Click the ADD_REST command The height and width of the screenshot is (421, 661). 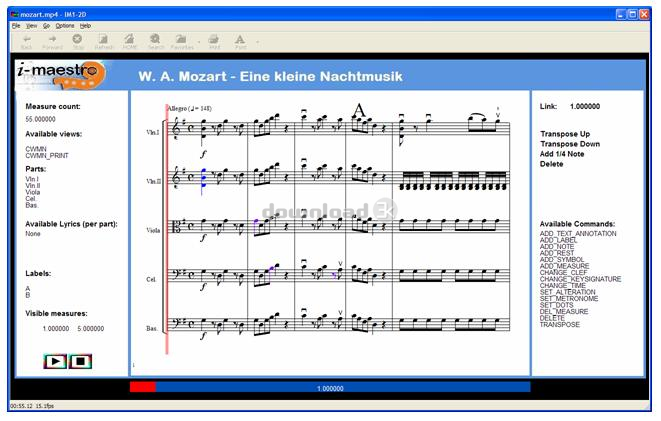[x=557, y=253]
